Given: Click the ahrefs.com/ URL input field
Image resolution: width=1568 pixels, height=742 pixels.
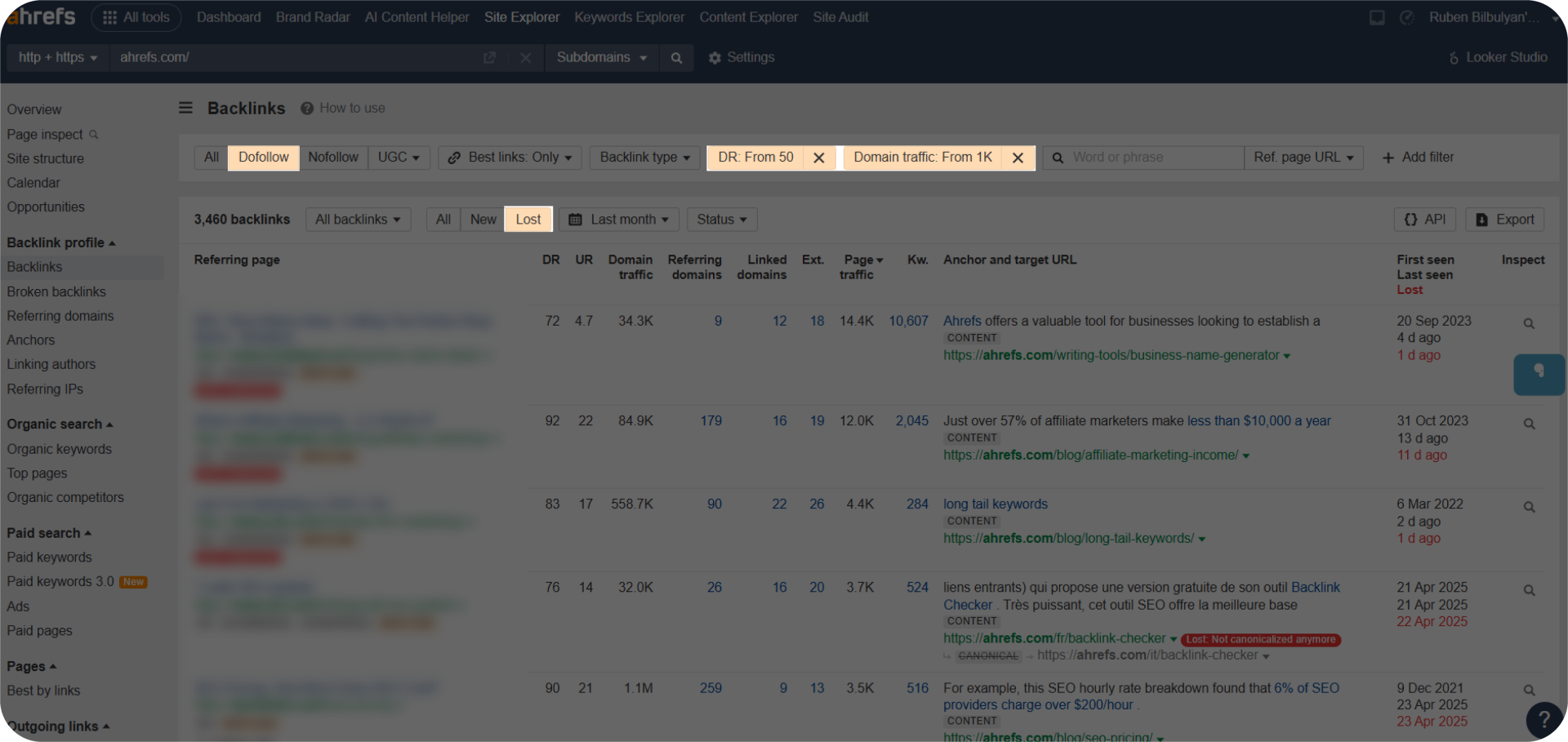Looking at the screenshot, I should (294, 58).
